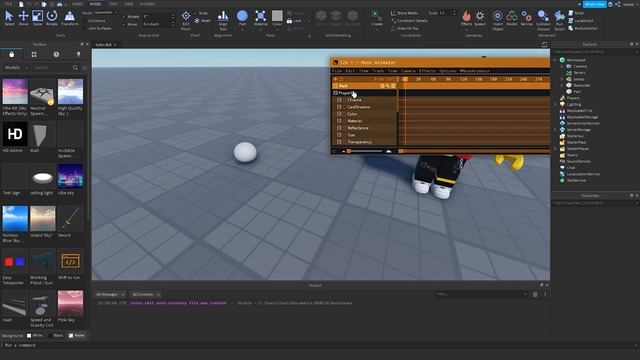Activate the Move tool
The width and height of the screenshot is (640, 360).
[x=23, y=18]
